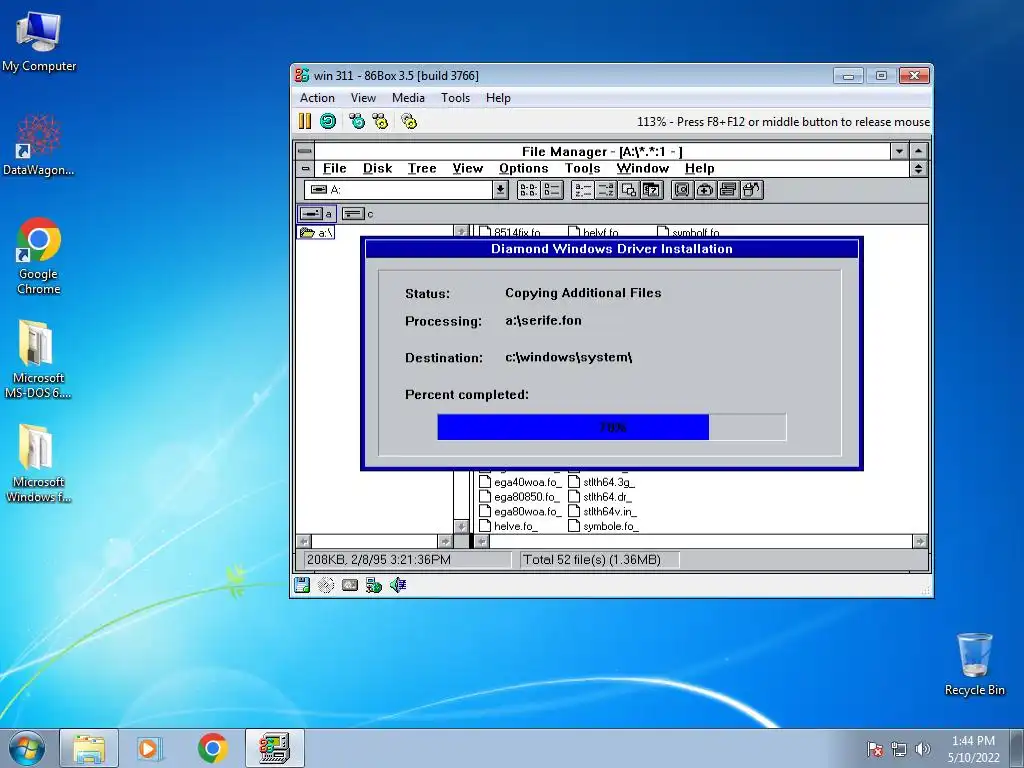Select file ega80woa.fo_
Screen dimensions: 1024x768
coord(520,511)
